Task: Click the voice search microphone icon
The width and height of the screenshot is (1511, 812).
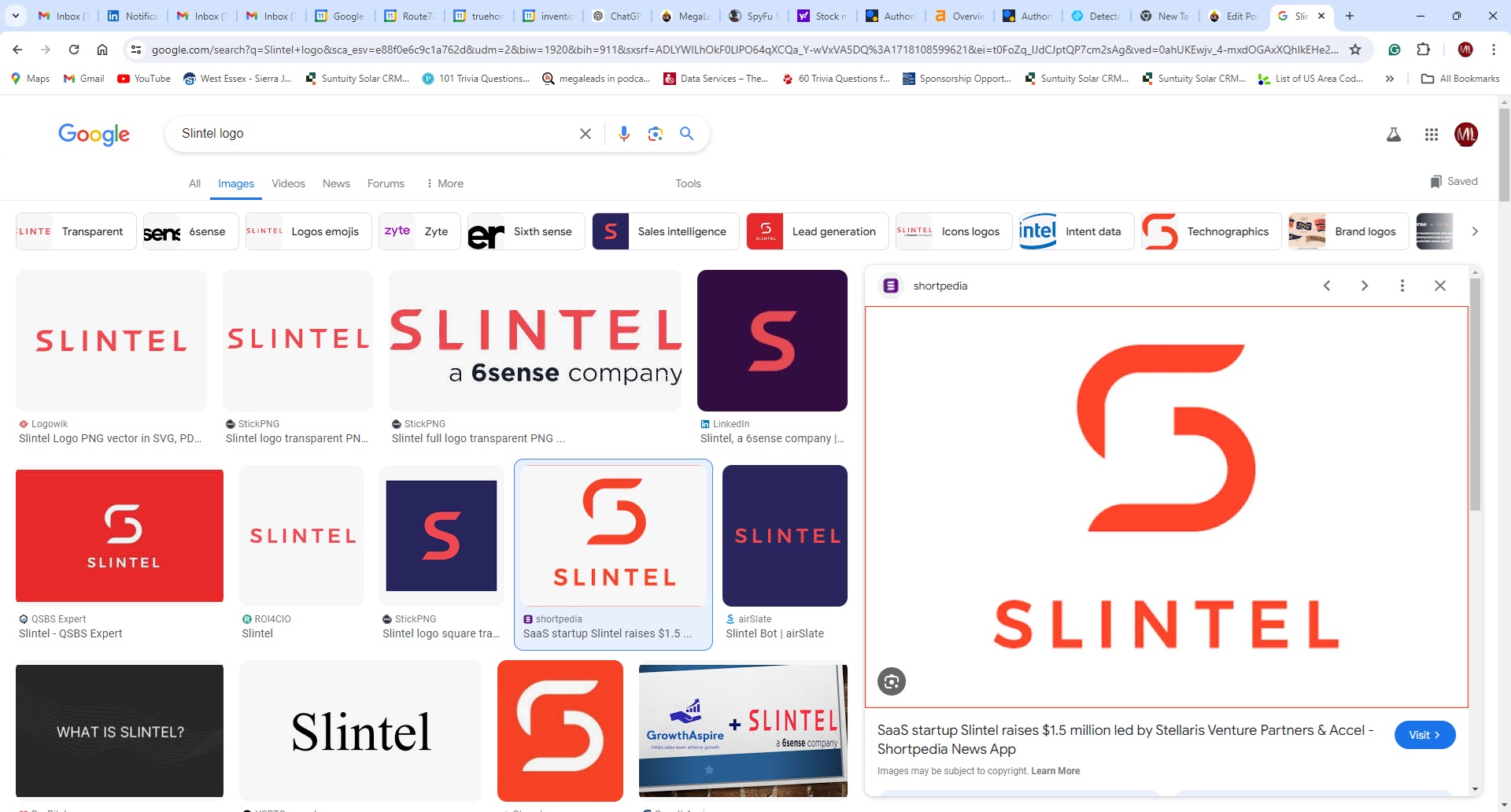Action: pyautogui.click(x=623, y=134)
